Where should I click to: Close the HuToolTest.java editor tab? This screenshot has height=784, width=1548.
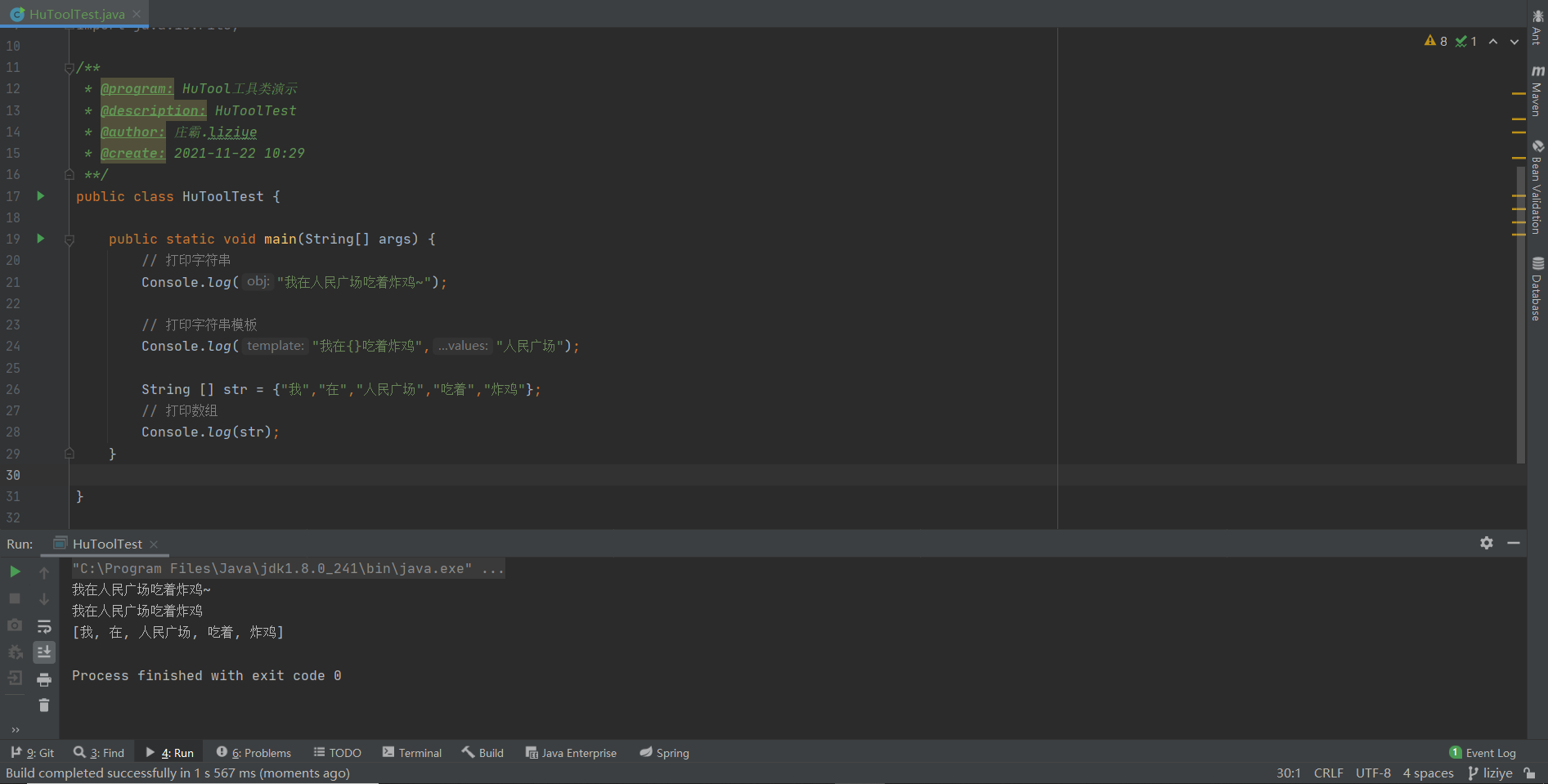click(x=137, y=14)
